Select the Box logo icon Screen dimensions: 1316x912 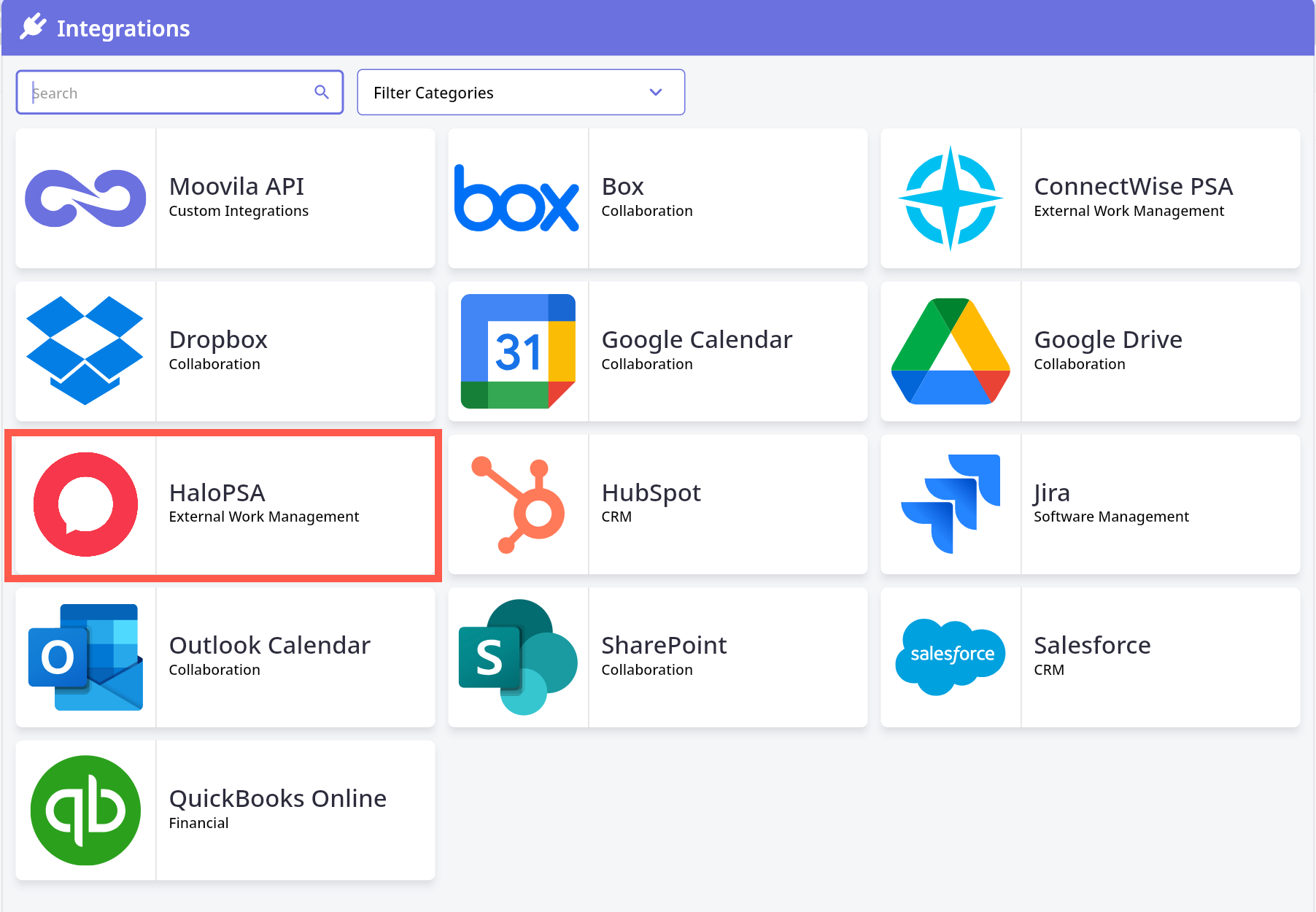pos(517,198)
